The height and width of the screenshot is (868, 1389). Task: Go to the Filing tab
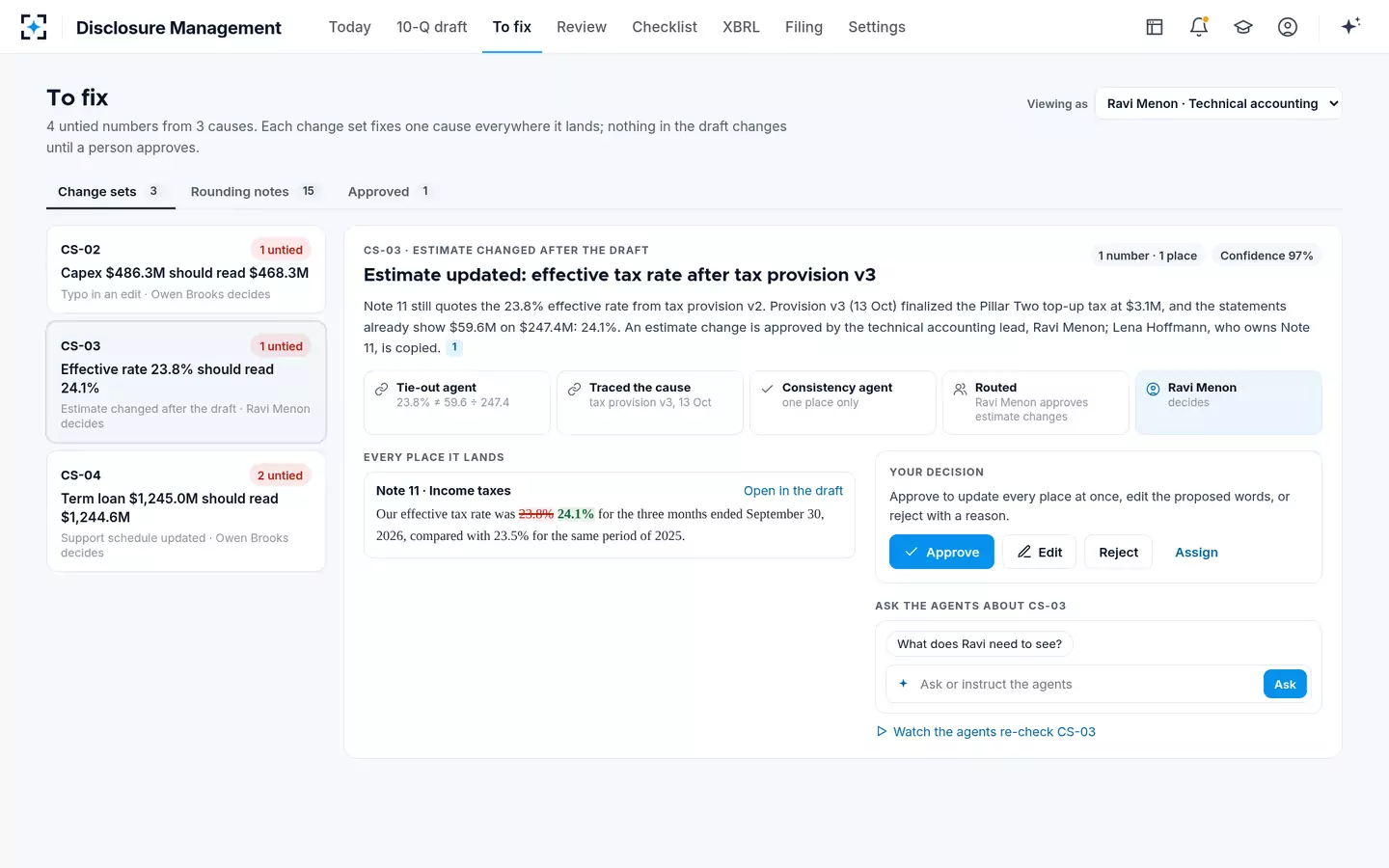point(803,27)
